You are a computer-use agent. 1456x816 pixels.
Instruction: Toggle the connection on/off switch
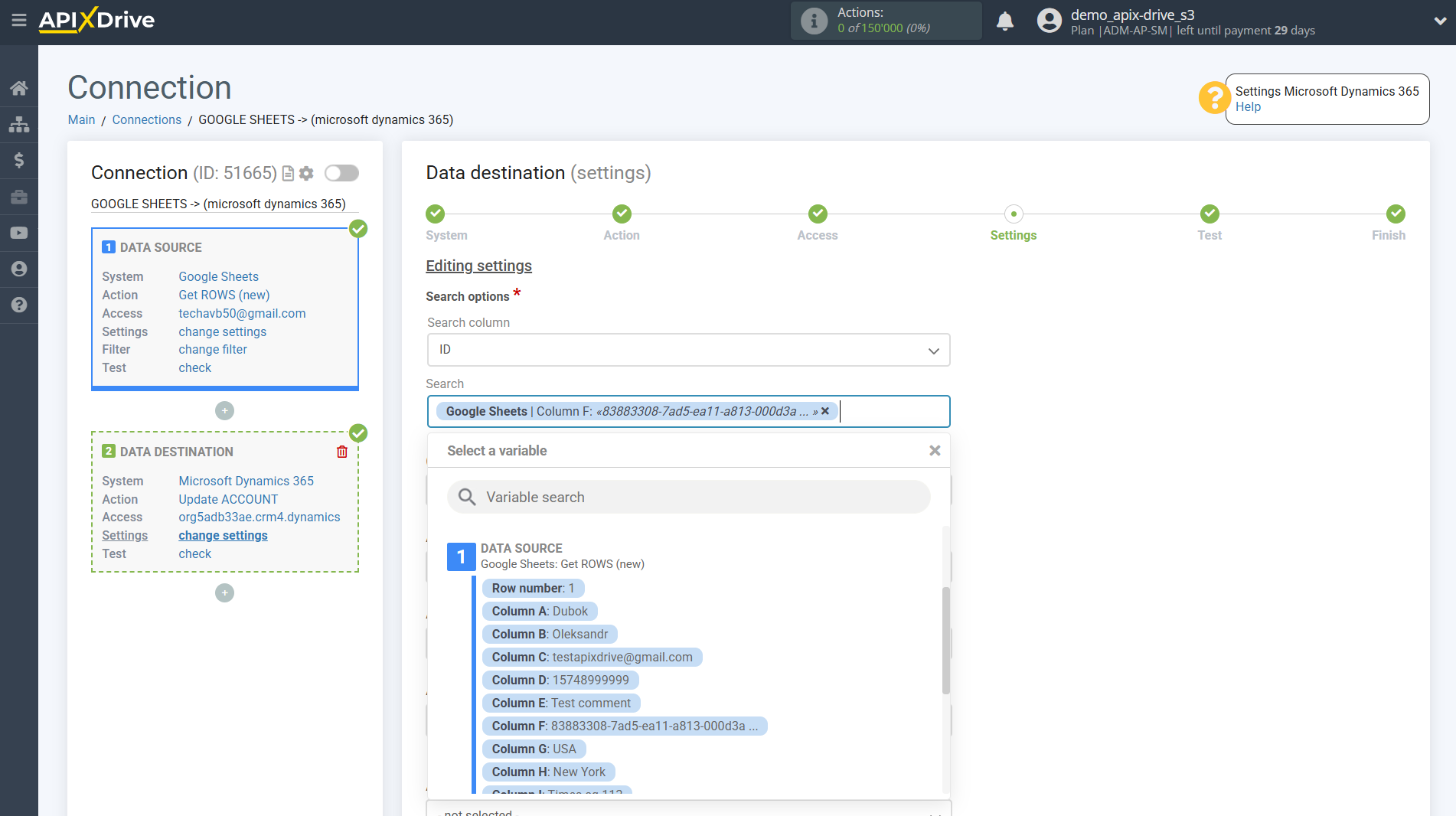click(x=341, y=173)
